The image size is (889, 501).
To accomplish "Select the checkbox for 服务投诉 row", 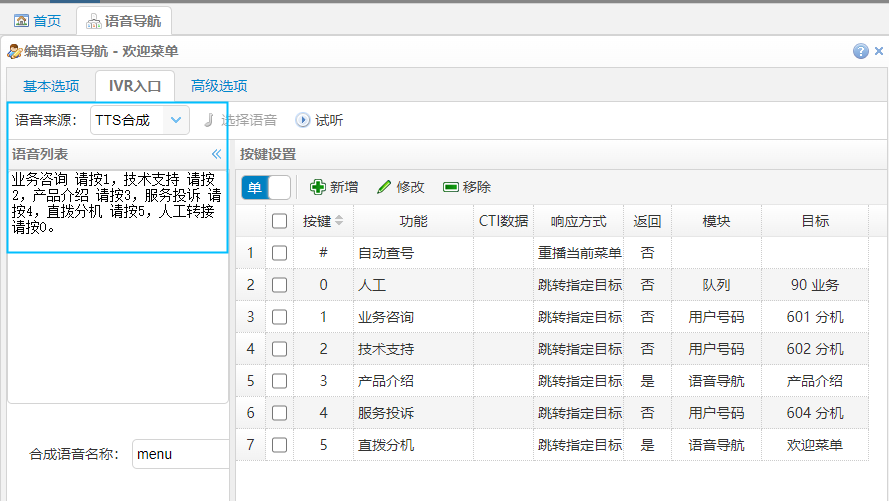I will 280,413.
